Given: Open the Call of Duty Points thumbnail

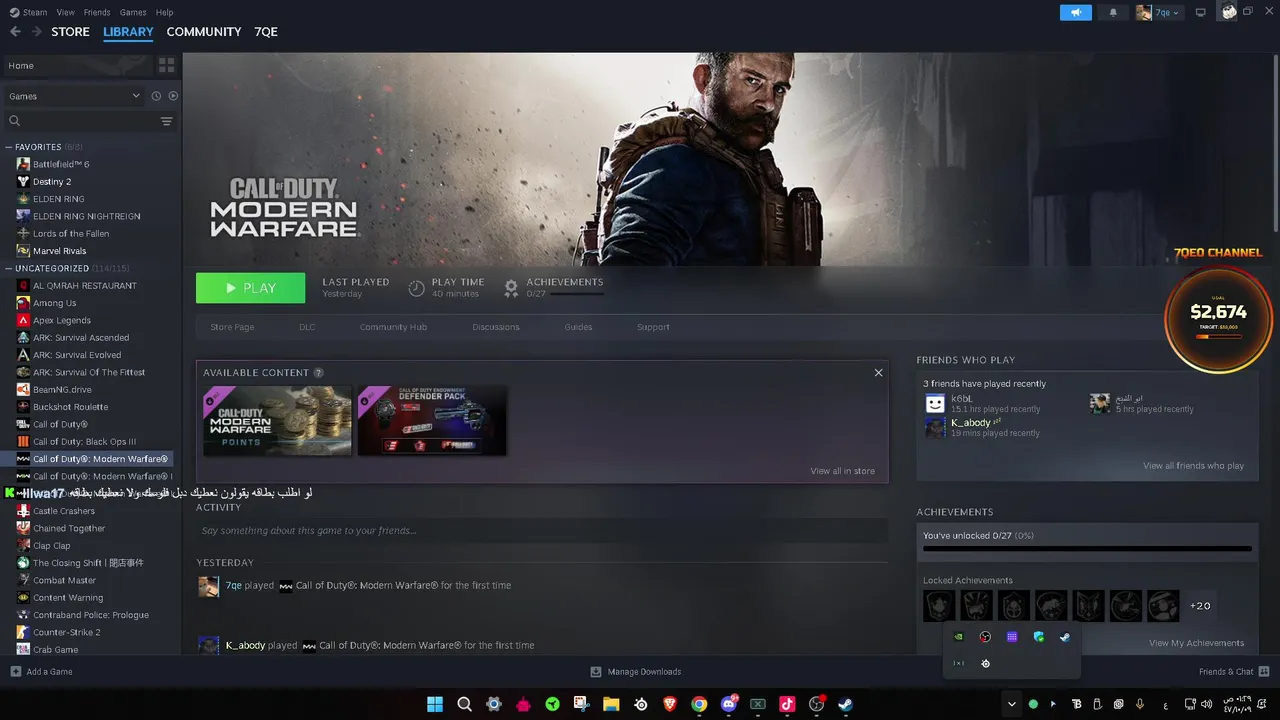Looking at the screenshot, I should (277, 421).
